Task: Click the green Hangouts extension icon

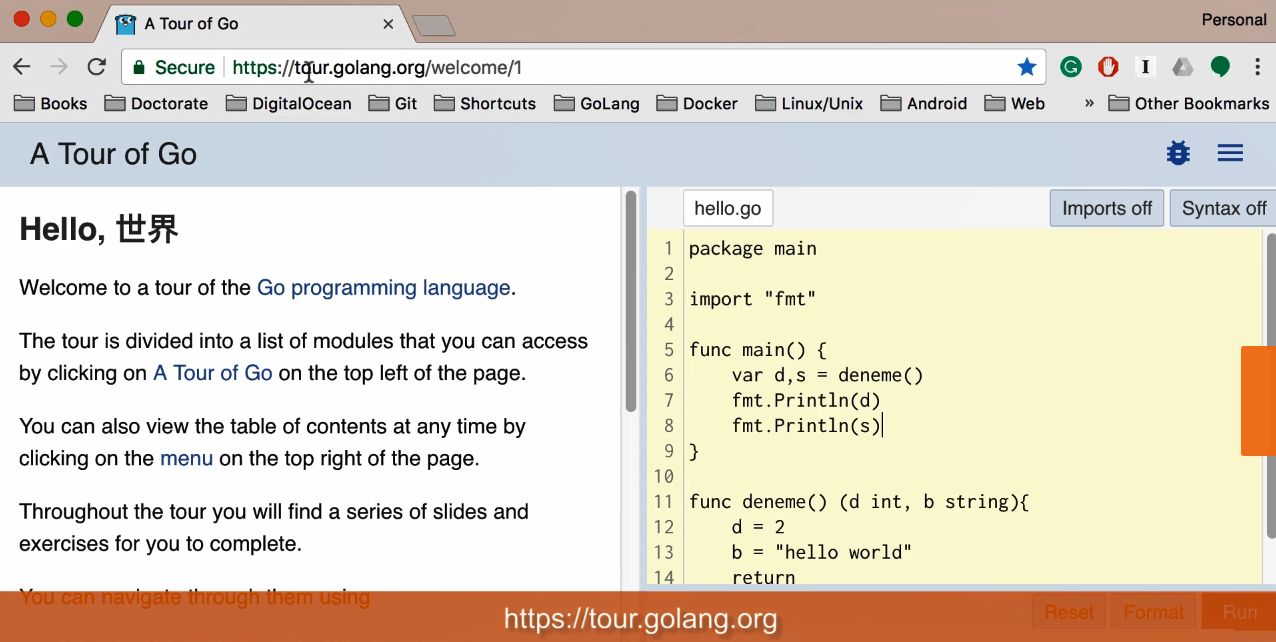Action: coord(1220,67)
